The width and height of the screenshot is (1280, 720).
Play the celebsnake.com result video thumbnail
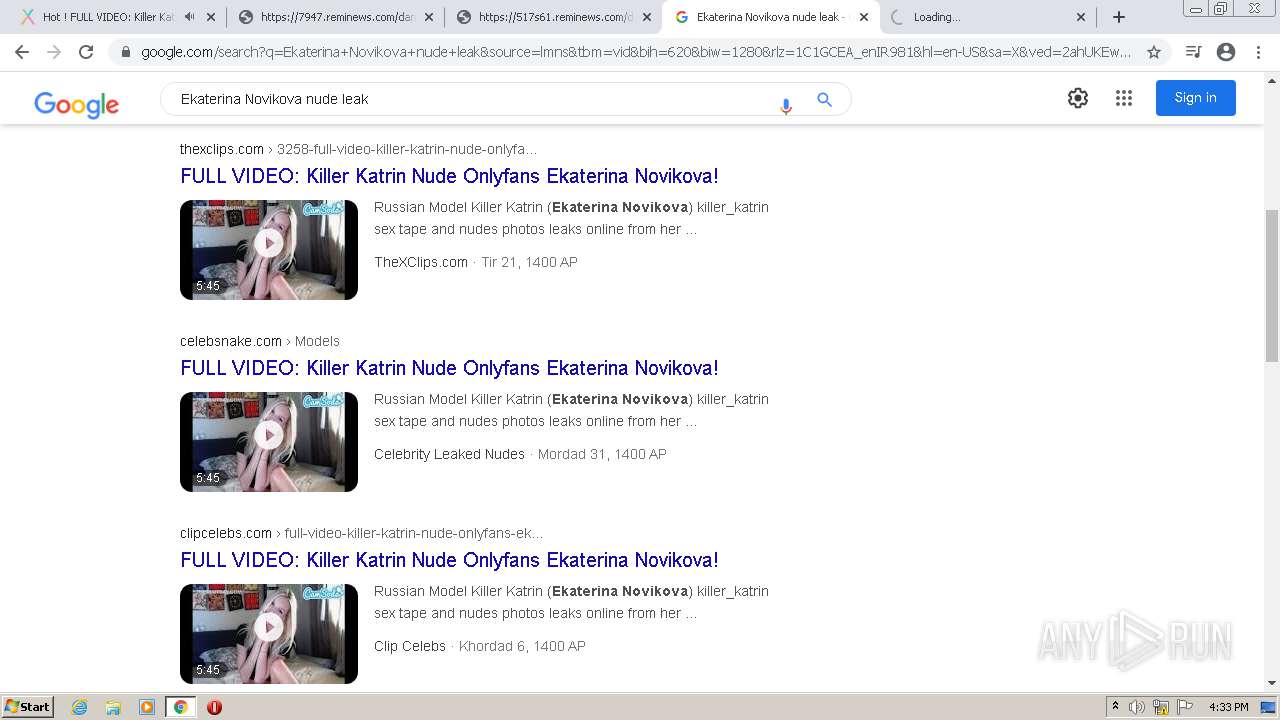pos(269,442)
